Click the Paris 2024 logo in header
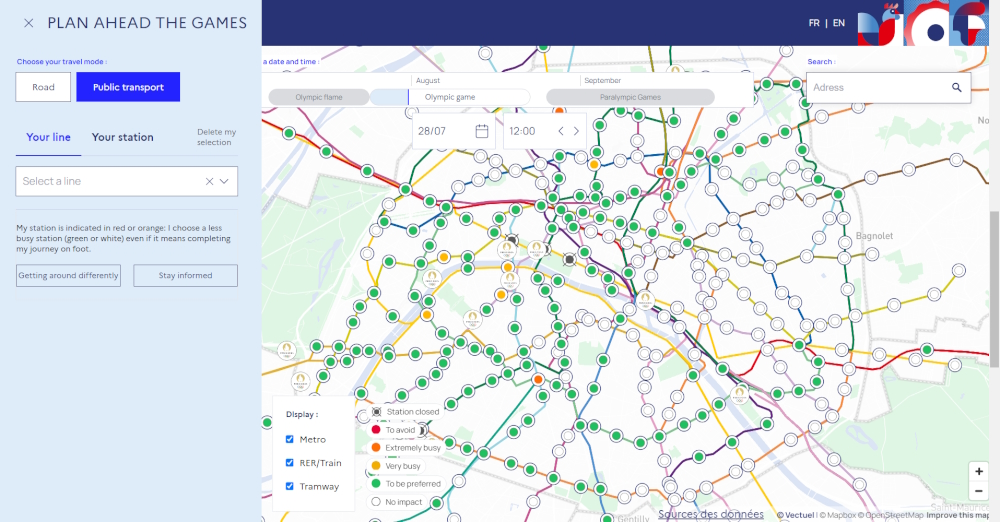This screenshot has height=522, width=1000. (923, 23)
